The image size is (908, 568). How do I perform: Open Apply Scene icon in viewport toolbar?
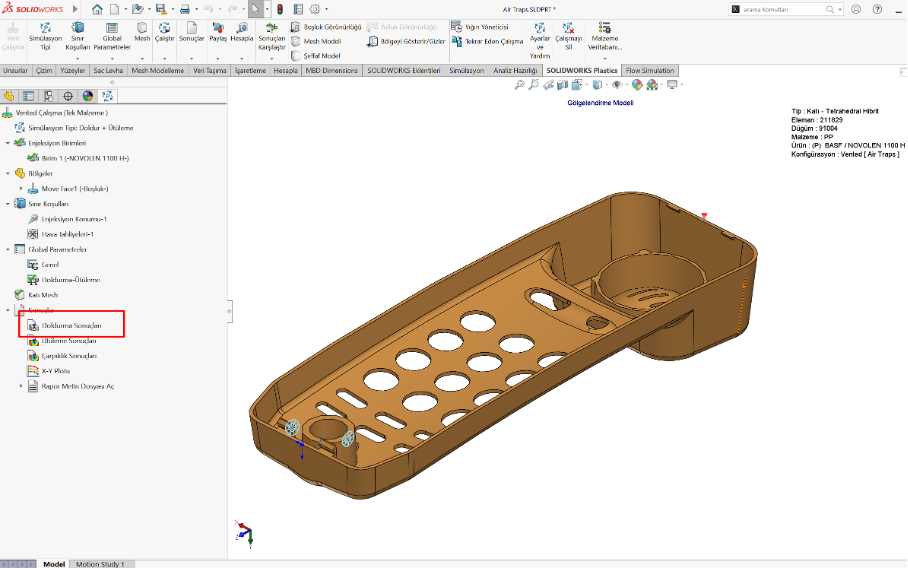pos(652,85)
